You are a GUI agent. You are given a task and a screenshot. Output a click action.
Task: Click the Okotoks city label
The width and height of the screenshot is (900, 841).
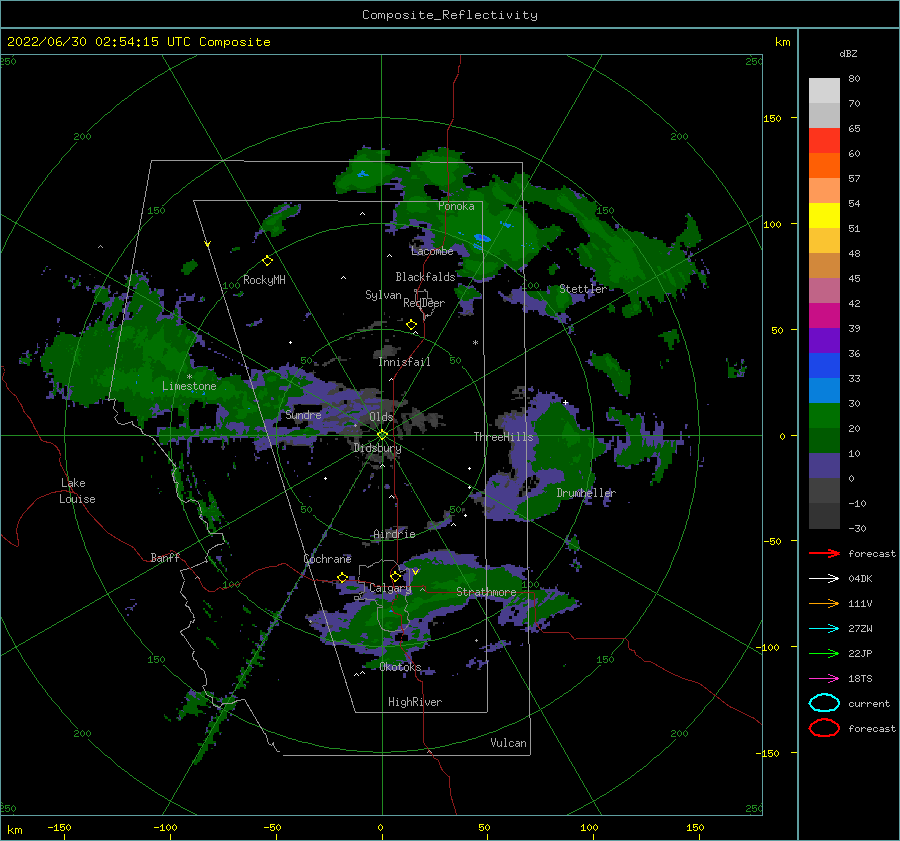(x=400, y=667)
